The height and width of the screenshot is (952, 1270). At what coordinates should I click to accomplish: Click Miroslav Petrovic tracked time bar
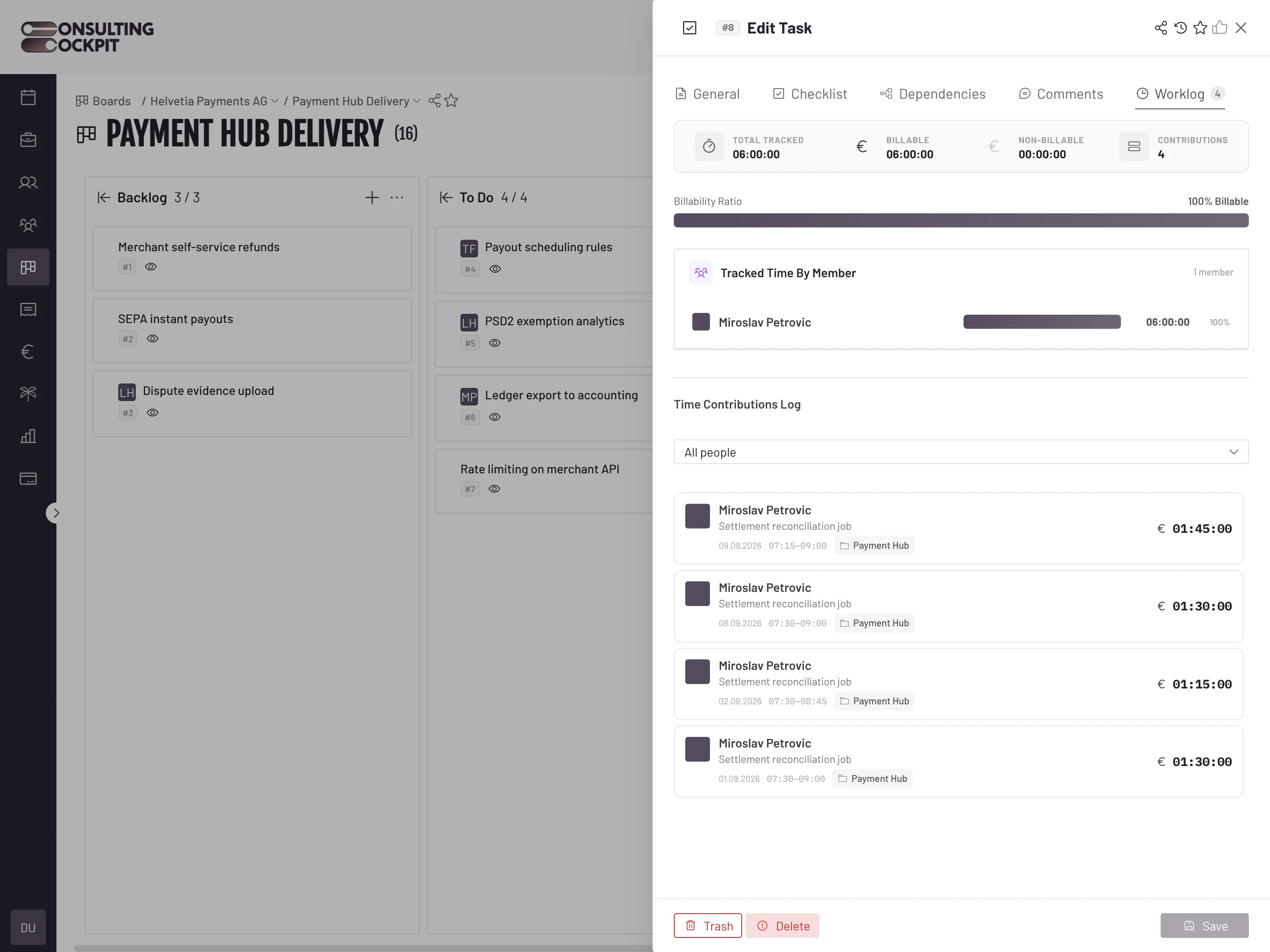pos(1042,322)
